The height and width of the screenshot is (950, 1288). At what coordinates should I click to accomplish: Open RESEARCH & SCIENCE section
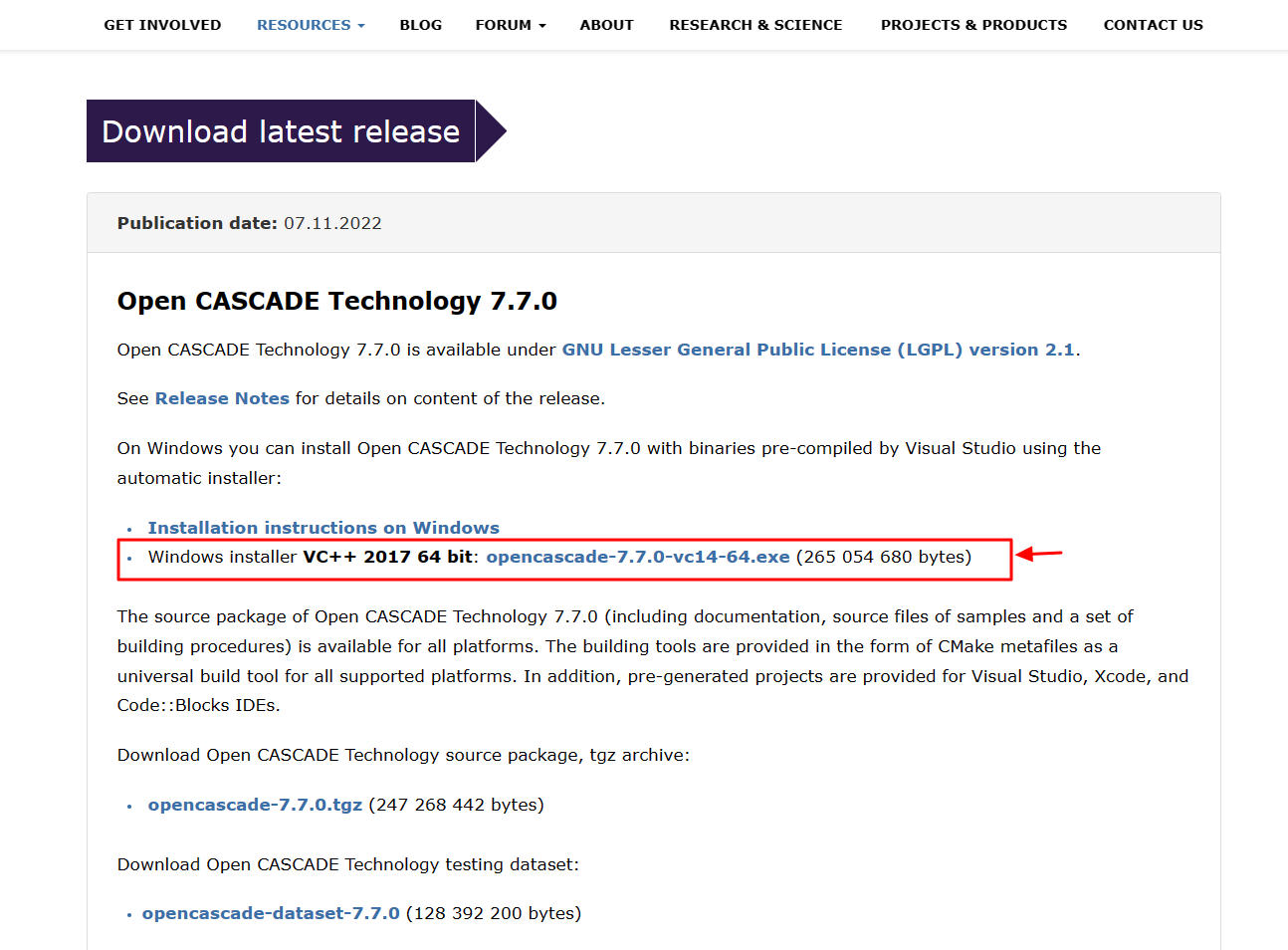point(755,25)
